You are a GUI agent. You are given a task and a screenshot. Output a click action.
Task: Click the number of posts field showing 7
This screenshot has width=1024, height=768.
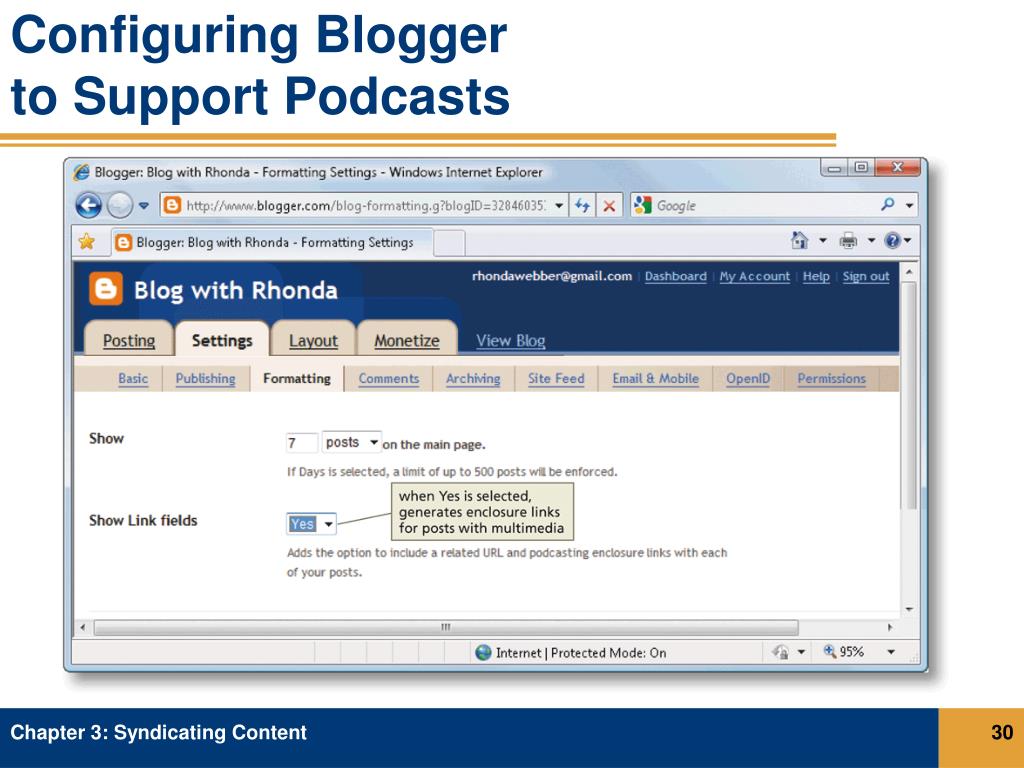pyautogui.click(x=302, y=443)
